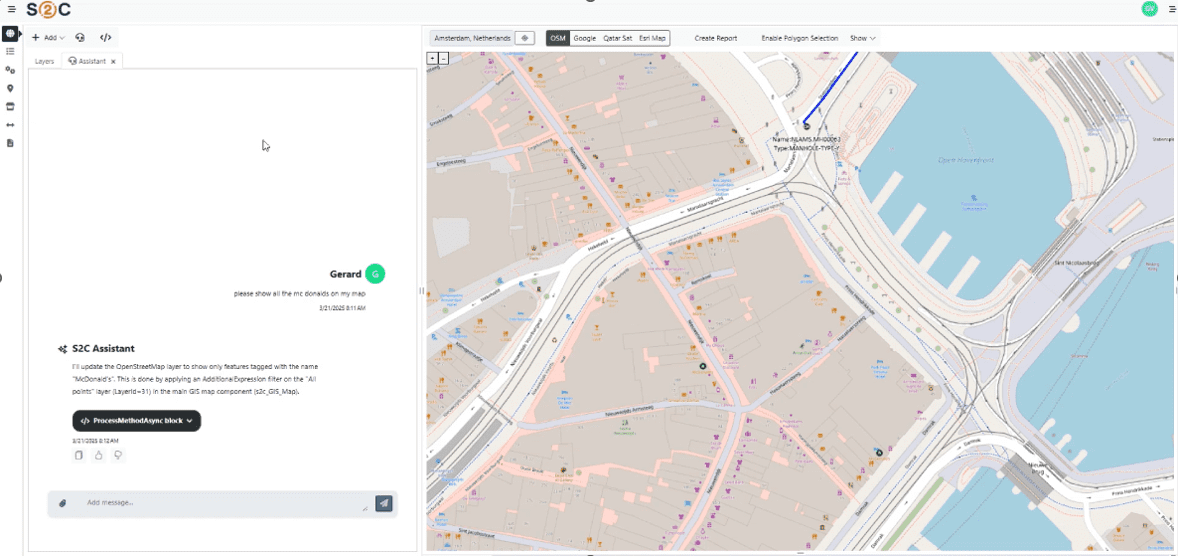Choose the Esri Map base layer

coord(652,38)
